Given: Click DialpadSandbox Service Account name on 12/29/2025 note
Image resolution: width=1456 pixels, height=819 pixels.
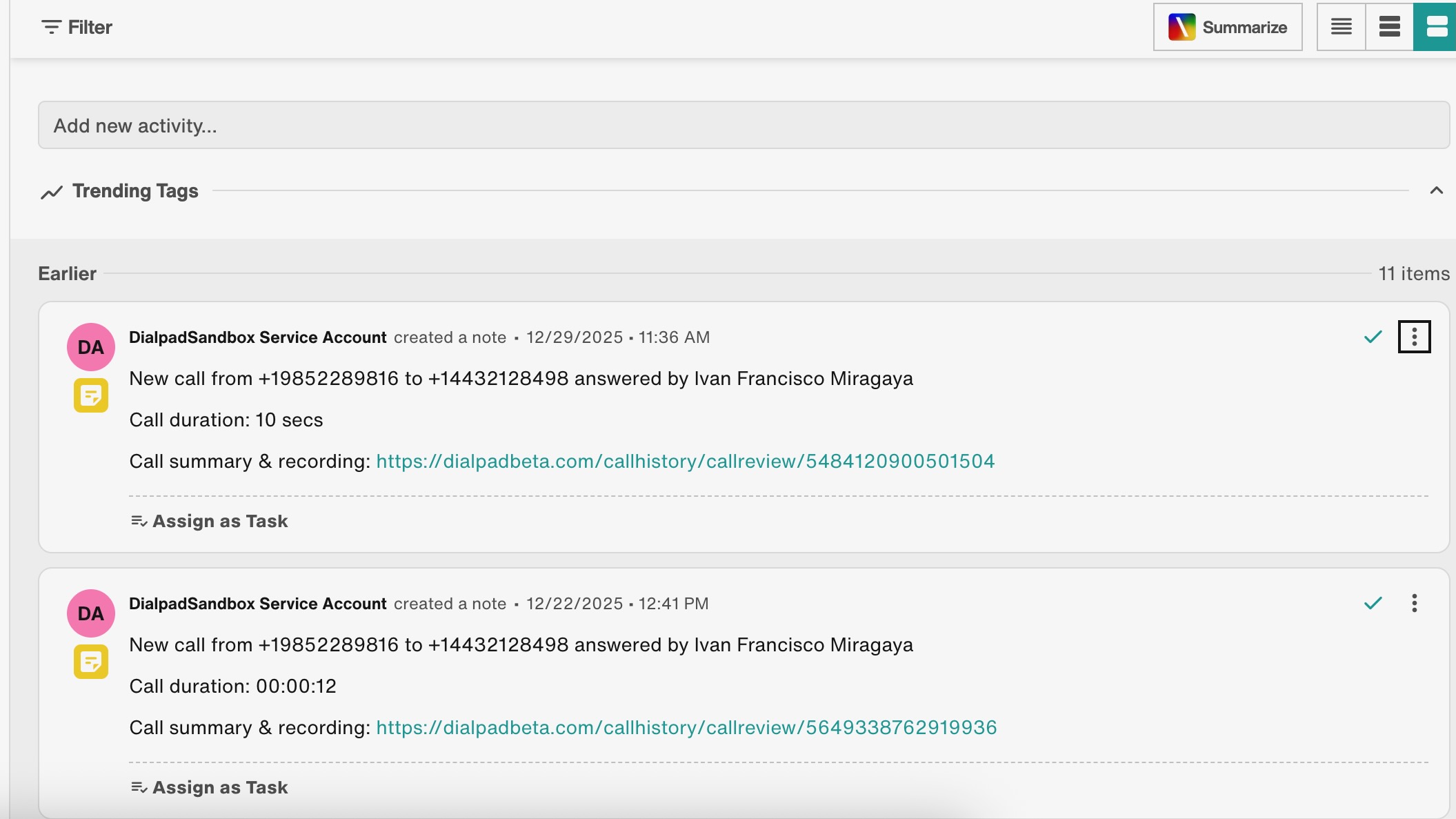Looking at the screenshot, I should click(258, 337).
